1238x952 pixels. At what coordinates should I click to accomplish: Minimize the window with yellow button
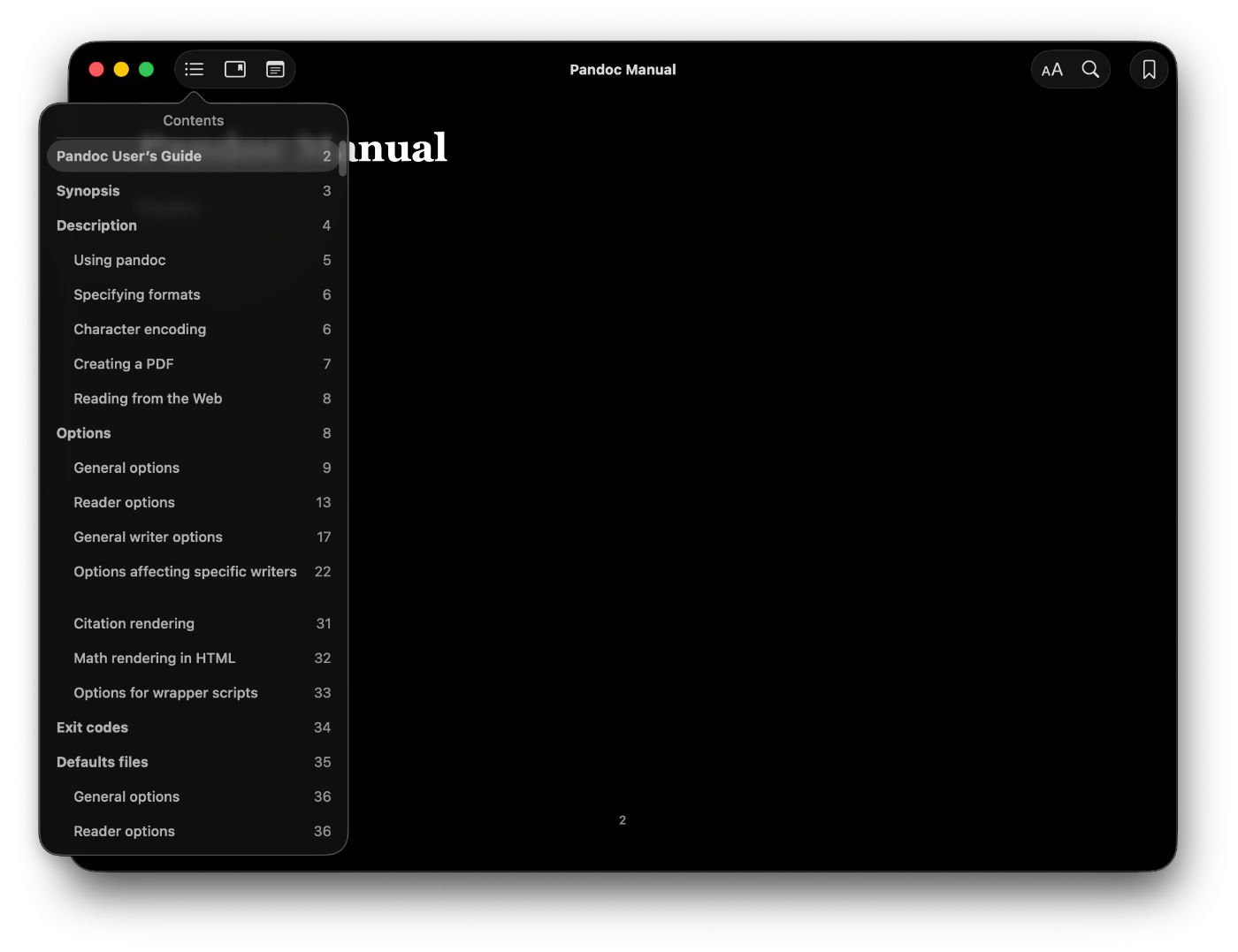121,69
